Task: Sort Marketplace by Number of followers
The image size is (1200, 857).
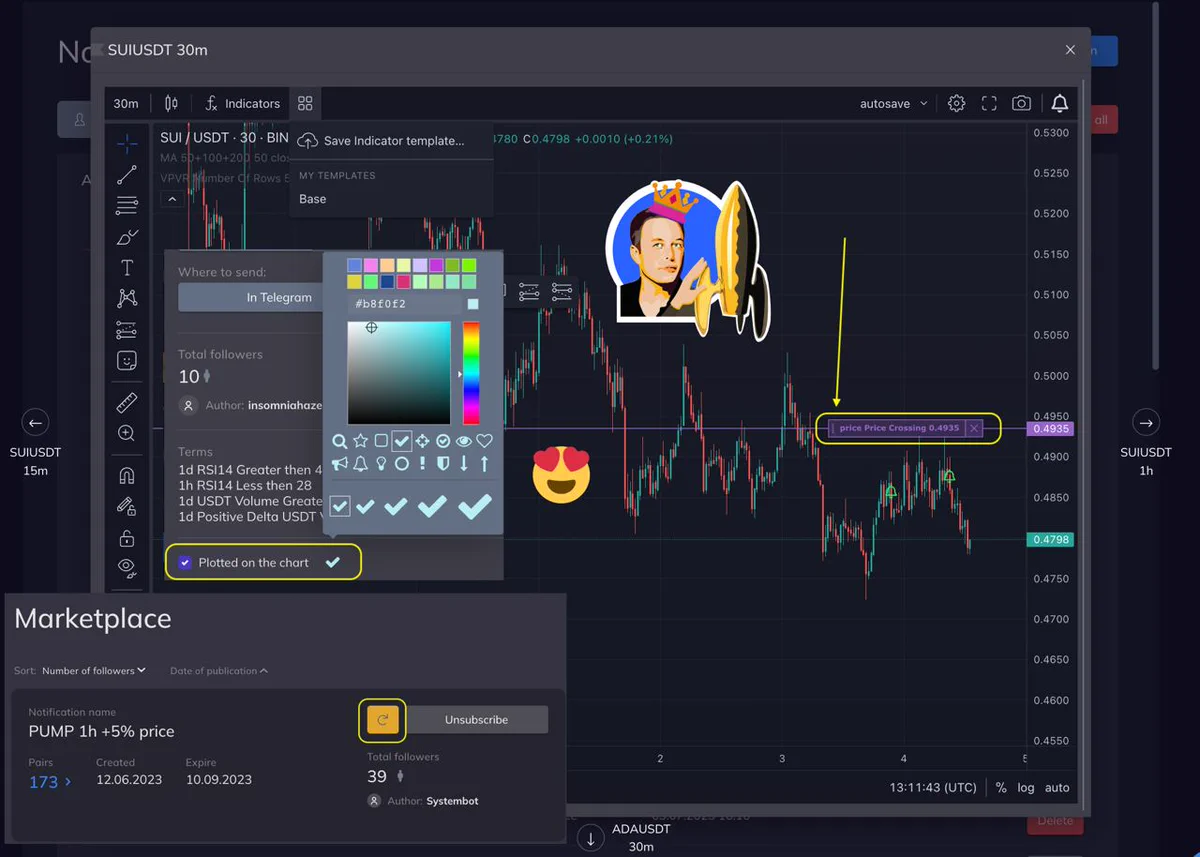Action: [x=94, y=671]
